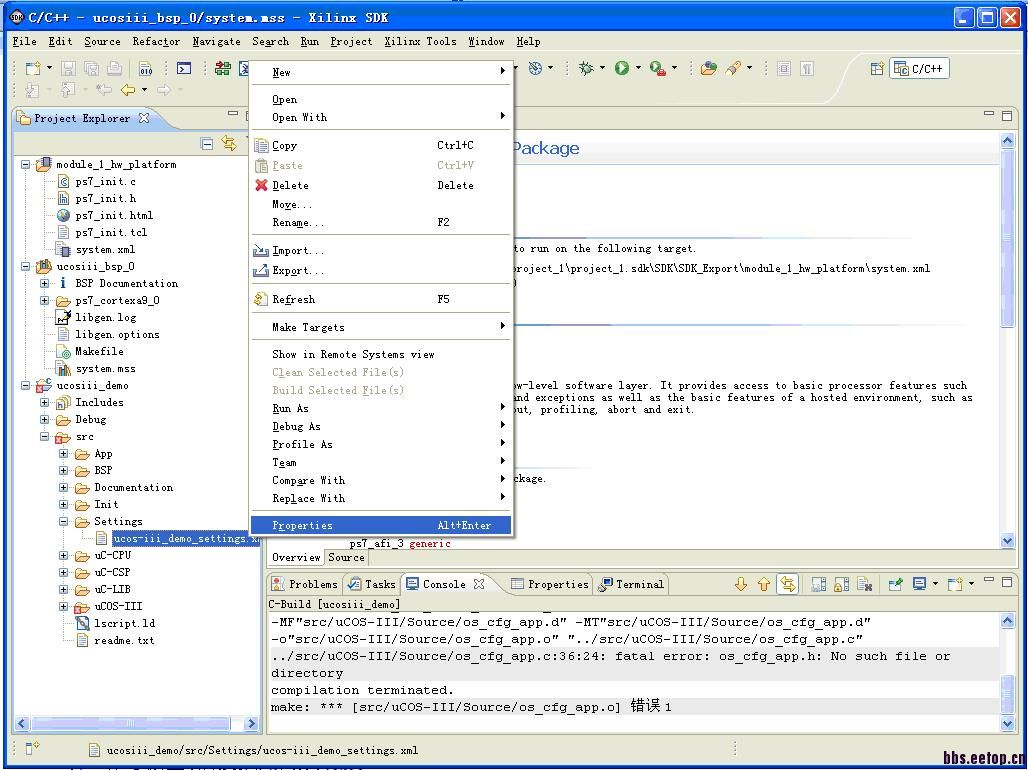The image size is (1028, 770).
Task: Click Project Explorer horizontal scrollbar
Action: click(130, 723)
